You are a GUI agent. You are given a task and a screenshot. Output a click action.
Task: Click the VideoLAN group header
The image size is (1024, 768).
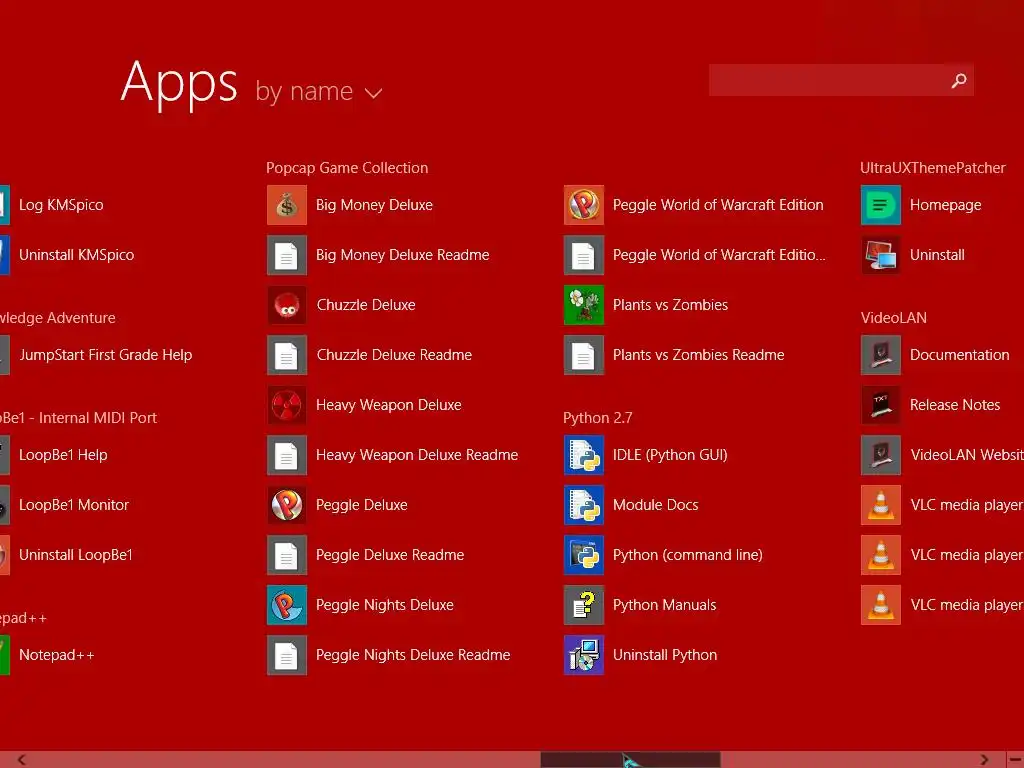pyautogui.click(x=893, y=318)
